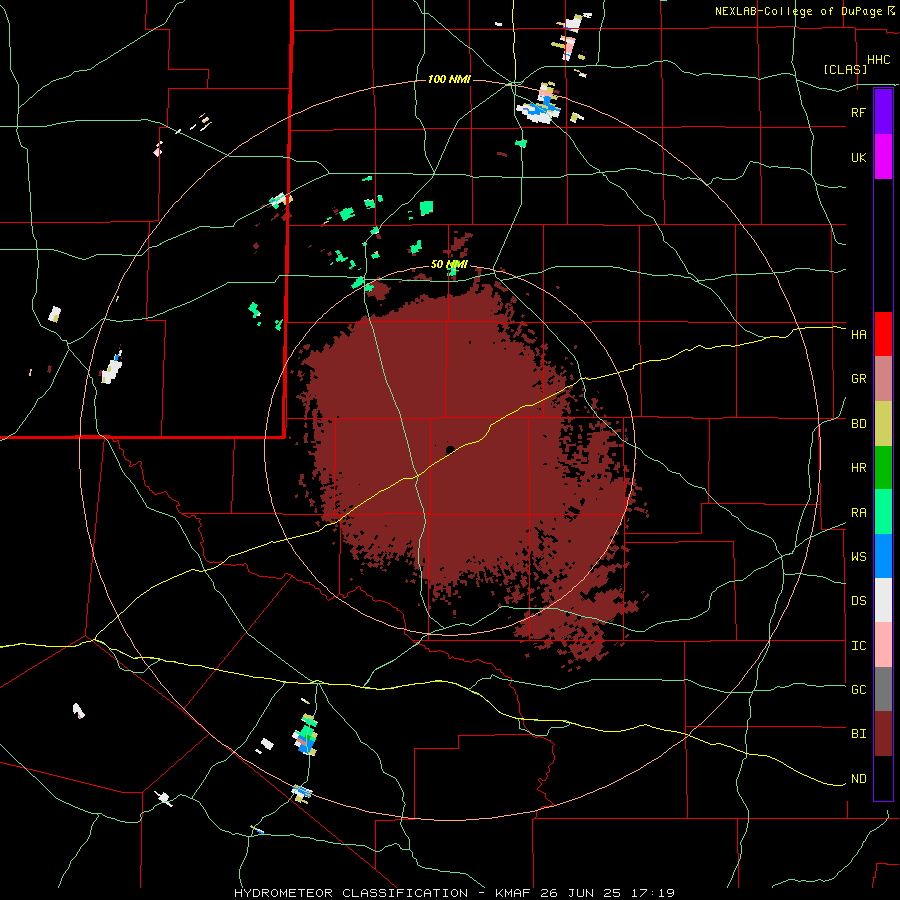Click the DS legend label

tap(858, 601)
